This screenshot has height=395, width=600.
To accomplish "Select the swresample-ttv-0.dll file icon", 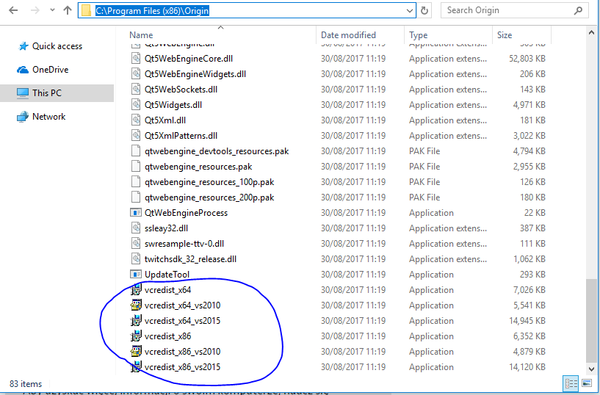I will (136, 243).
